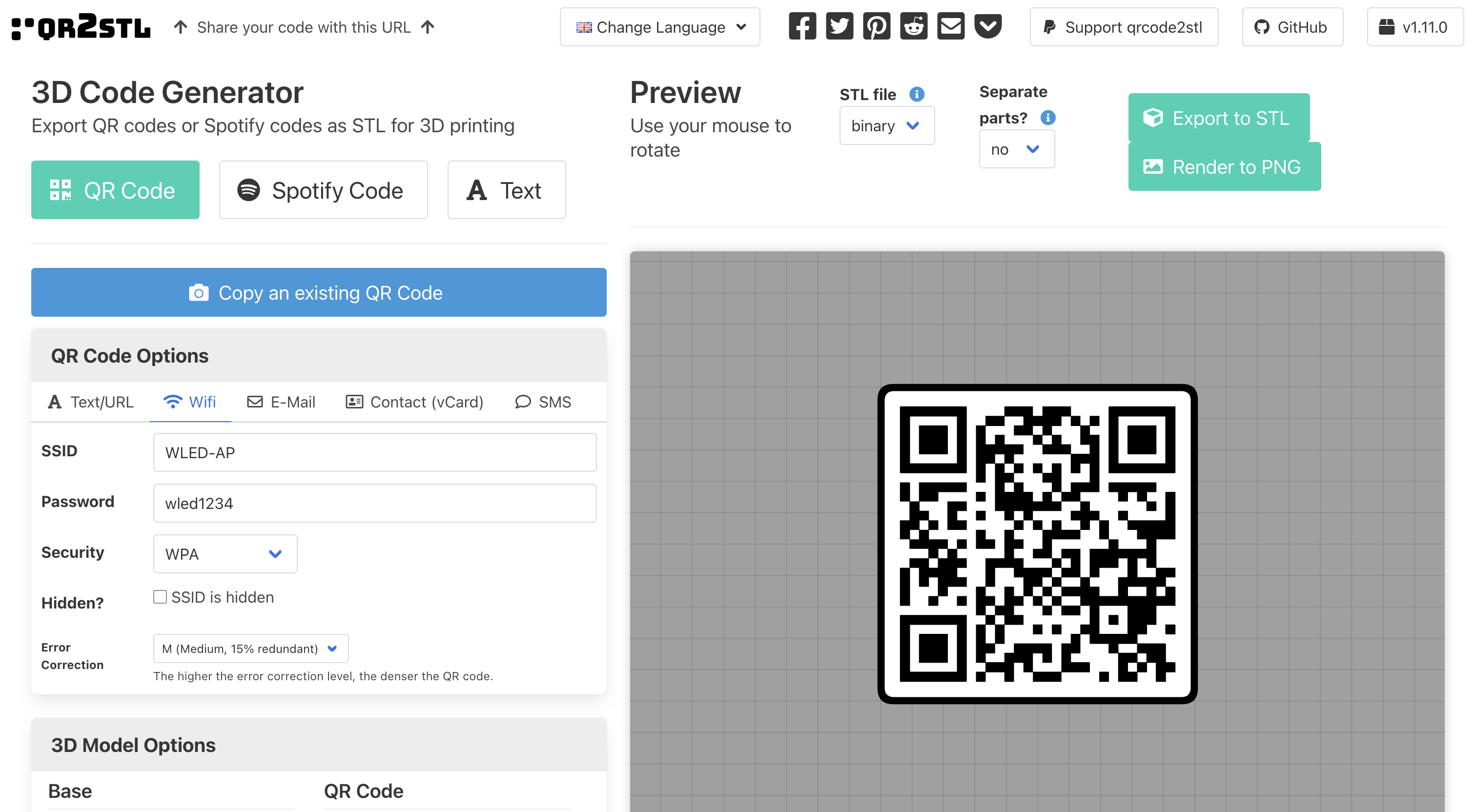Switch to the Text/URL tab
Image resolution: width=1476 pixels, height=812 pixels.
pyautogui.click(x=90, y=402)
